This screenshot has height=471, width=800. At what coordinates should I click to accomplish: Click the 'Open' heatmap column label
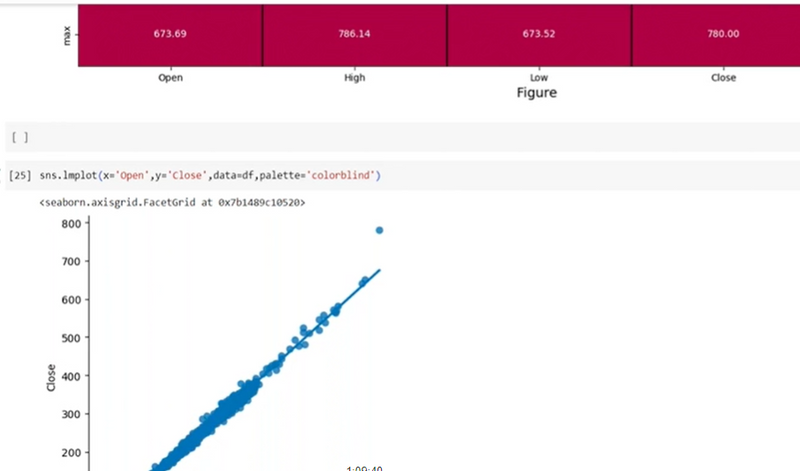[170, 77]
